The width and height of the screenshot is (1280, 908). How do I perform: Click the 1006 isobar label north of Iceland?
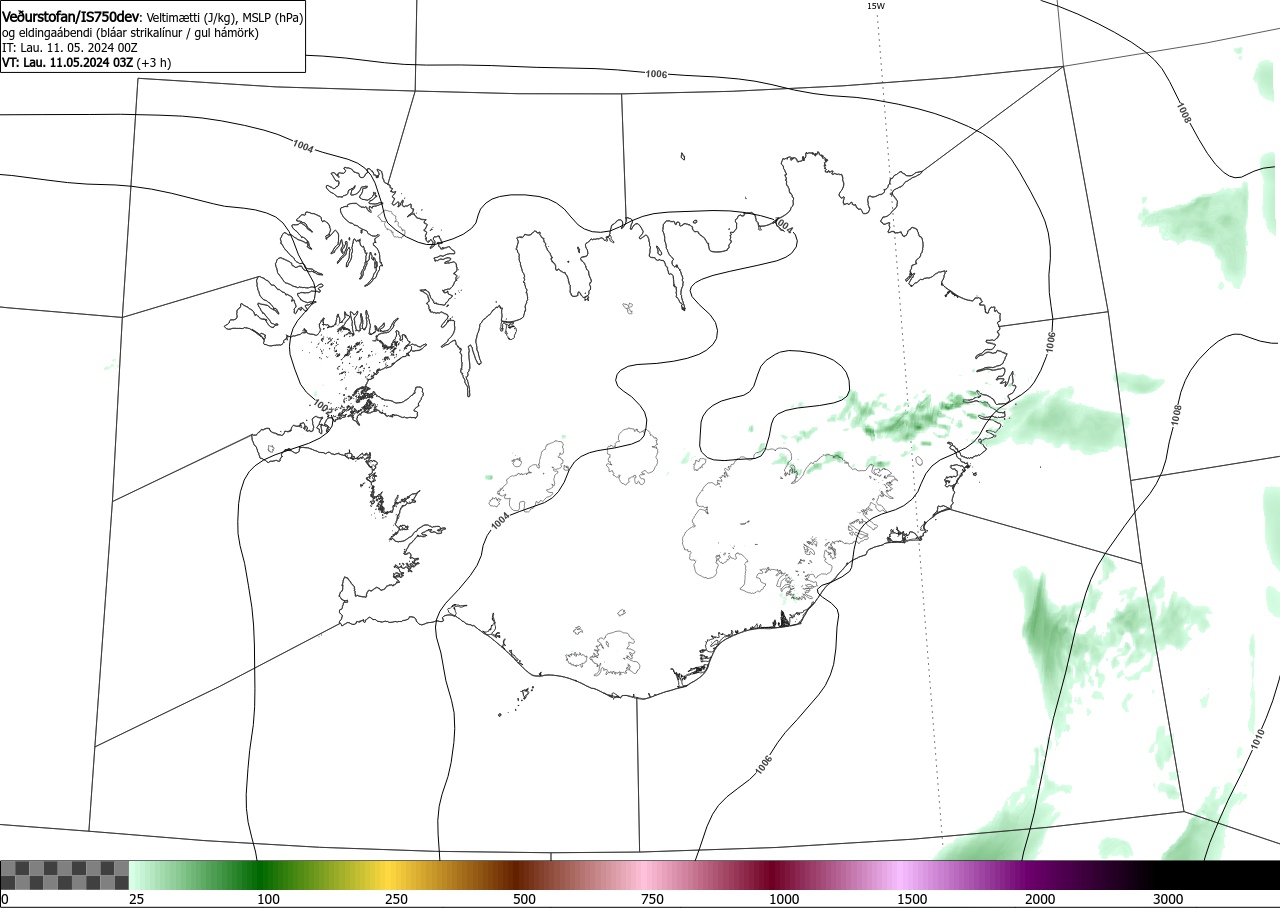click(x=656, y=74)
